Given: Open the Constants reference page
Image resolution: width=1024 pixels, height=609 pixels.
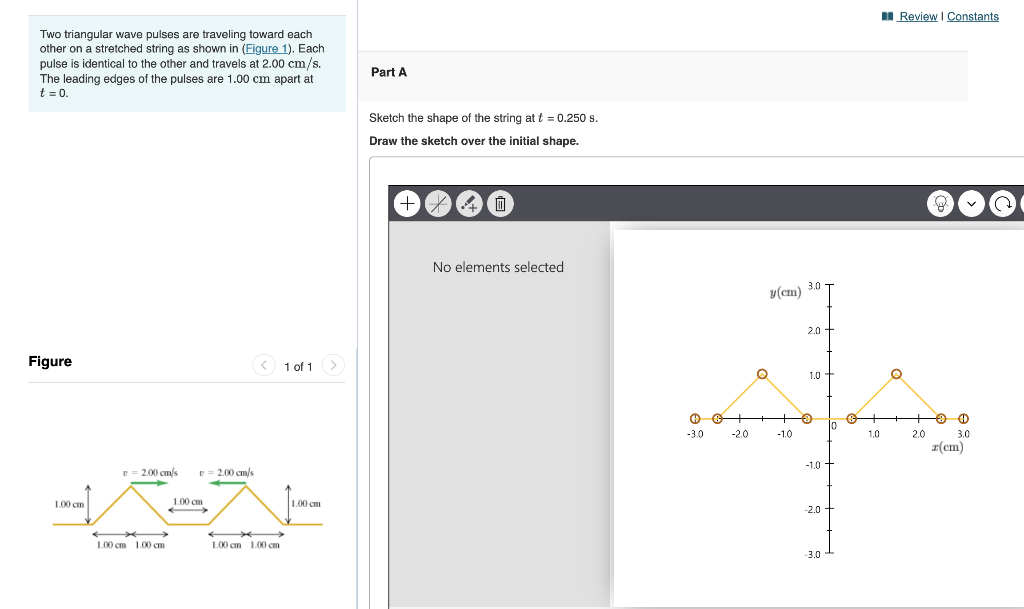Looking at the screenshot, I should [973, 16].
